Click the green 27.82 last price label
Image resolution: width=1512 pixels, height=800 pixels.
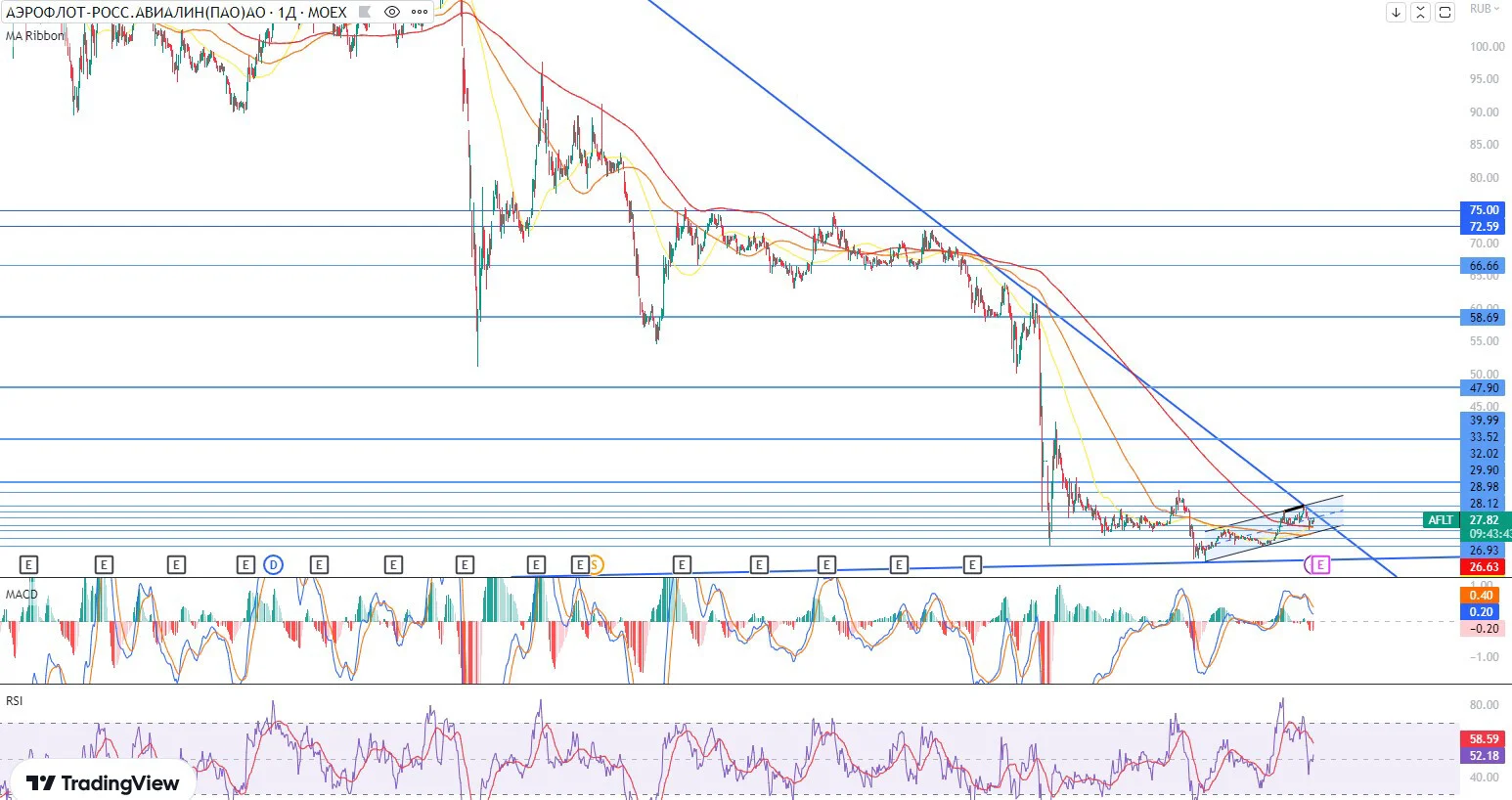click(1484, 520)
